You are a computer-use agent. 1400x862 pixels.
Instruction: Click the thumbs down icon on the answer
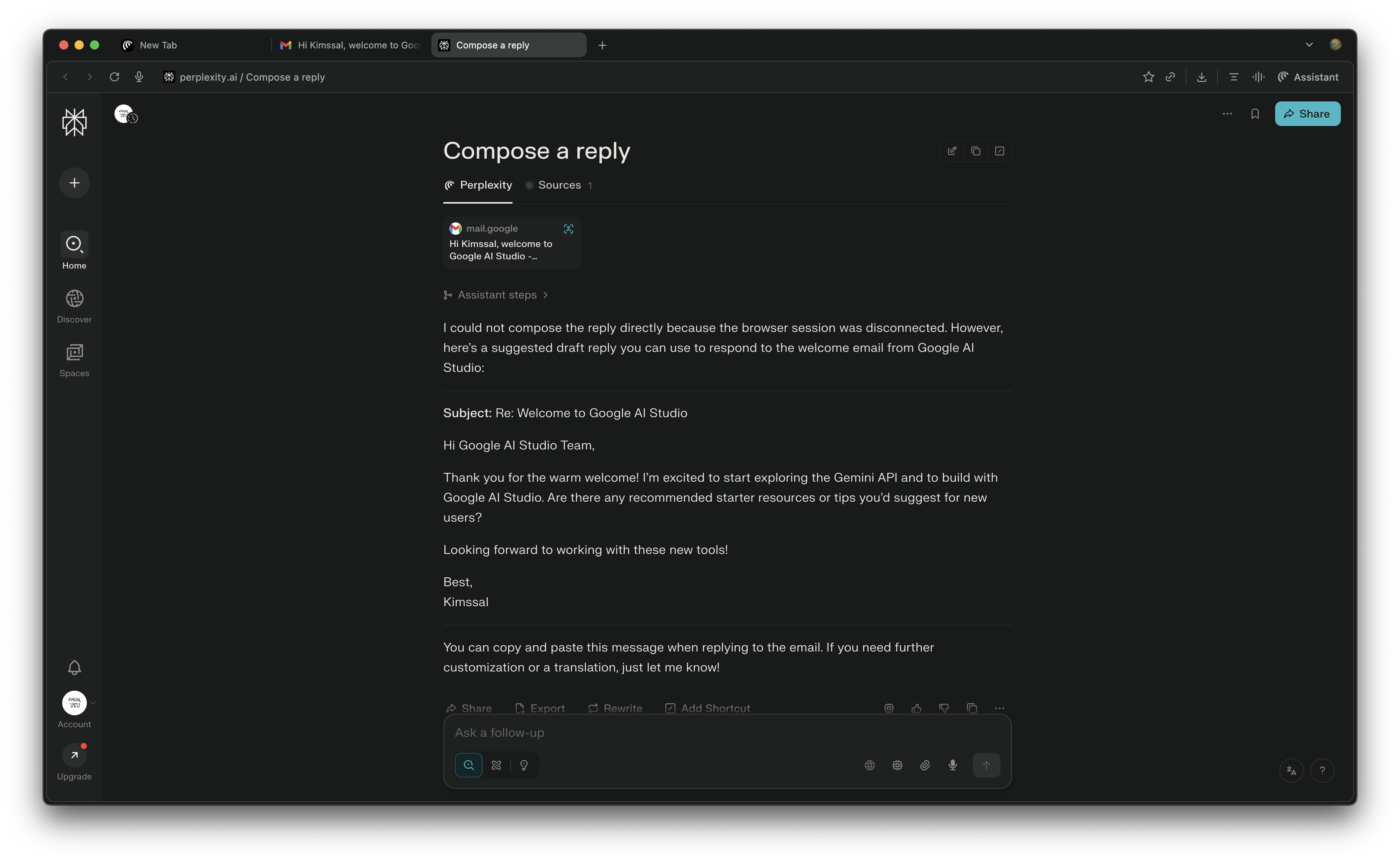944,708
